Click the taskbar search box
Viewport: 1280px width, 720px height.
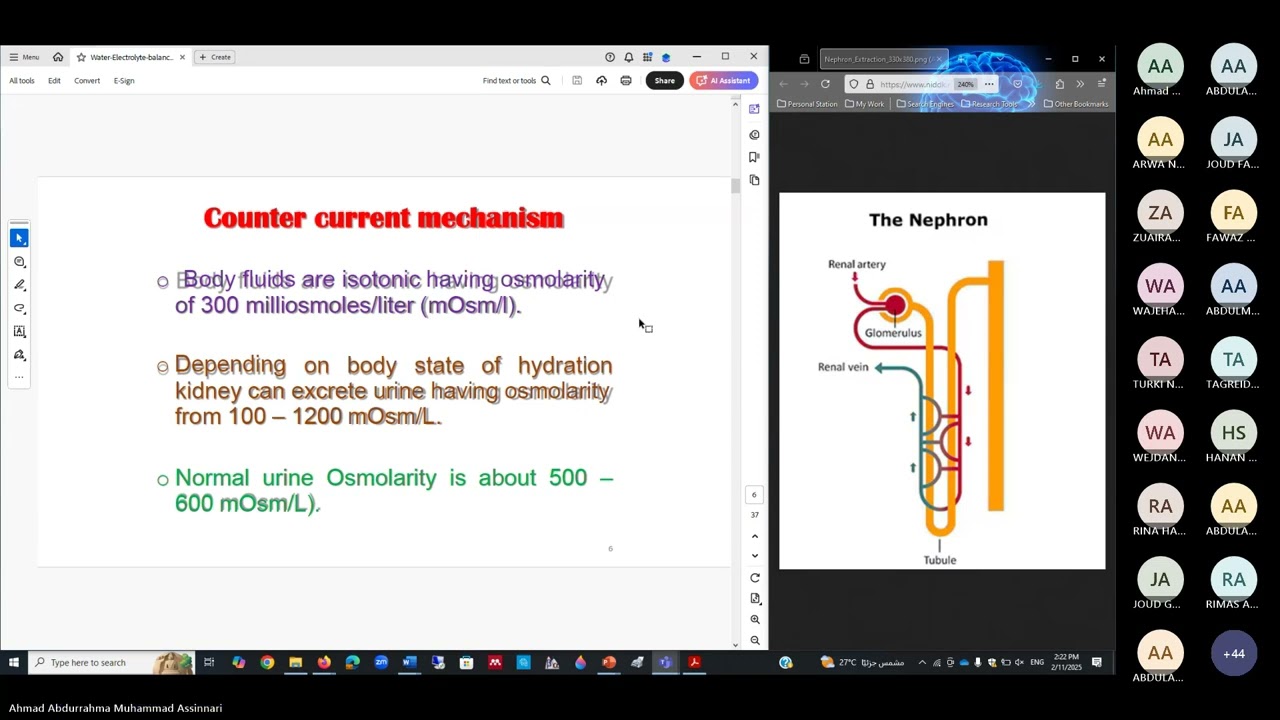click(x=111, y=662)
